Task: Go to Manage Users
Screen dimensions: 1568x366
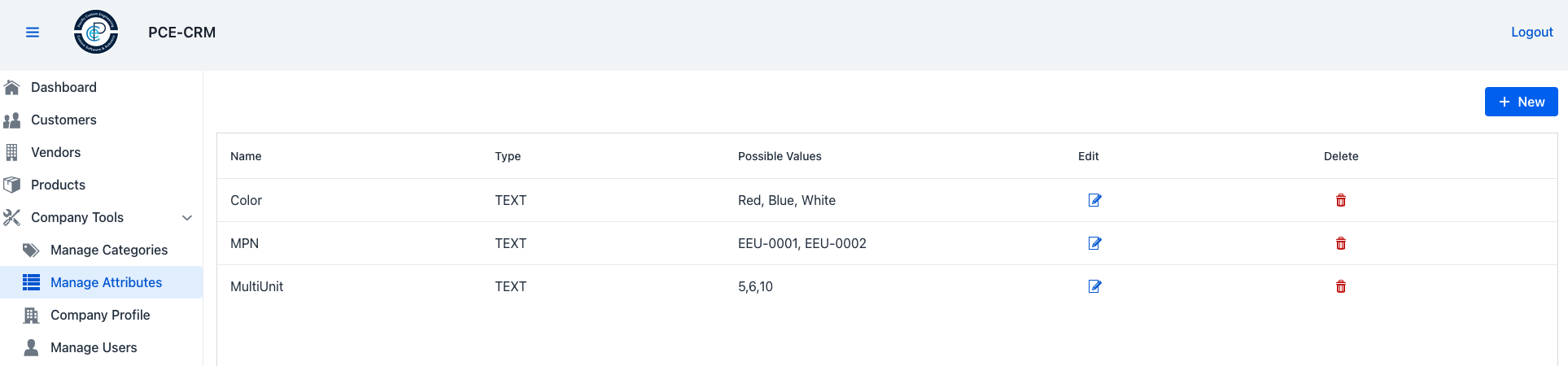Action: click(94, 347)
